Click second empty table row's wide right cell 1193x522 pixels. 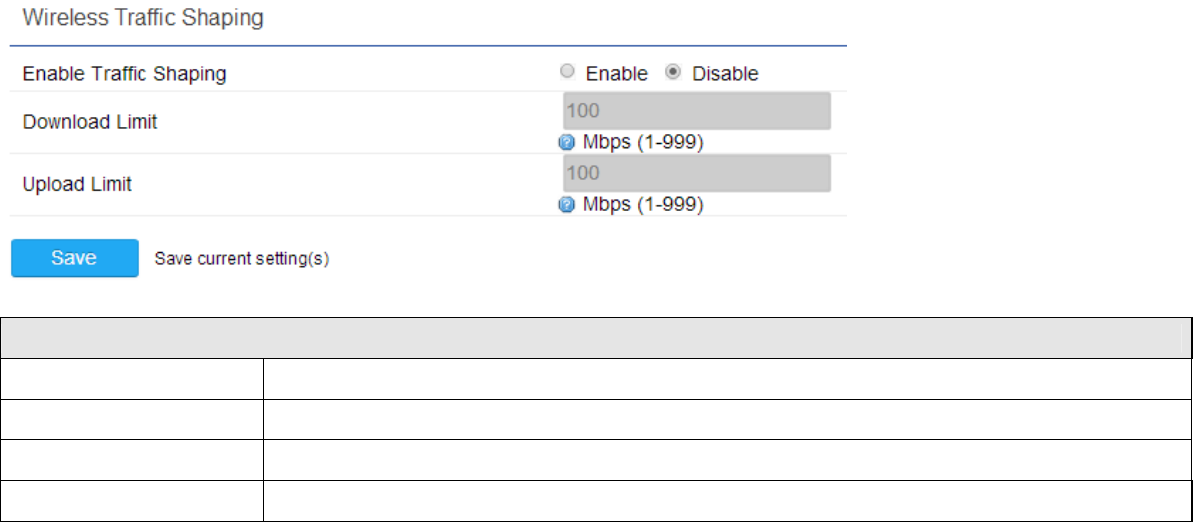tap(726, 420)
